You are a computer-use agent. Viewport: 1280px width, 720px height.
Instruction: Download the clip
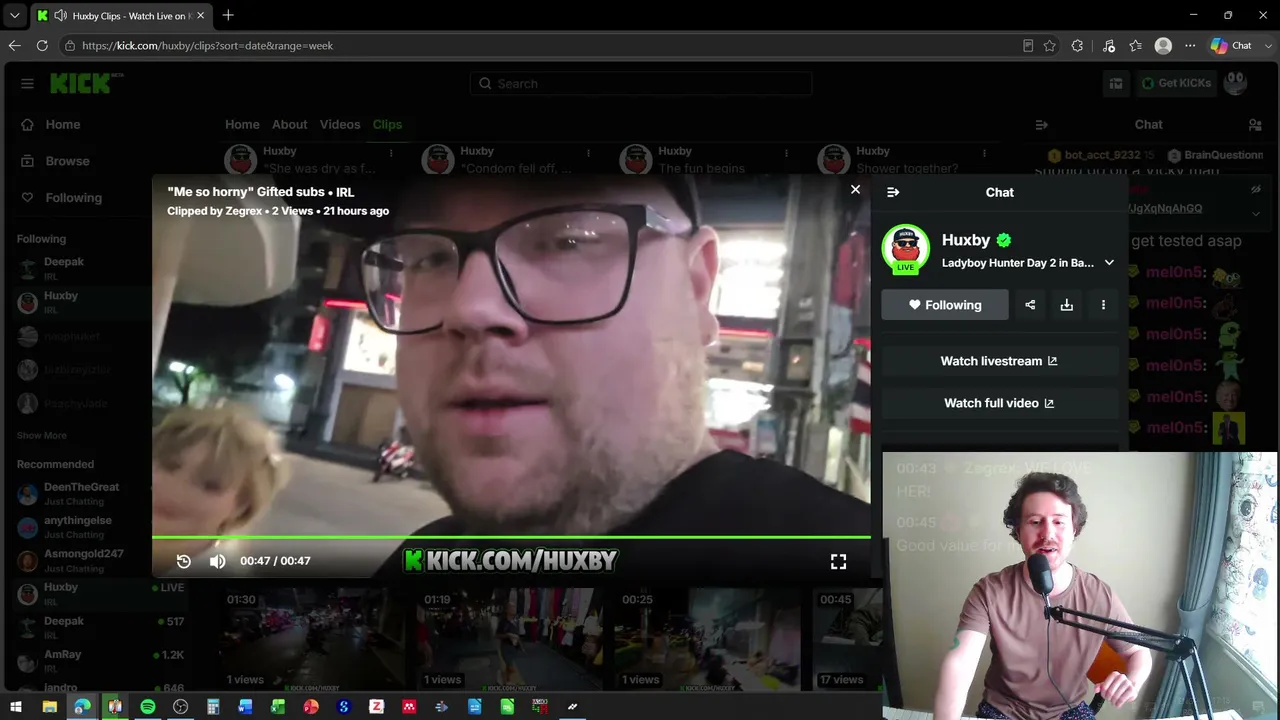tap(1067, 305)
